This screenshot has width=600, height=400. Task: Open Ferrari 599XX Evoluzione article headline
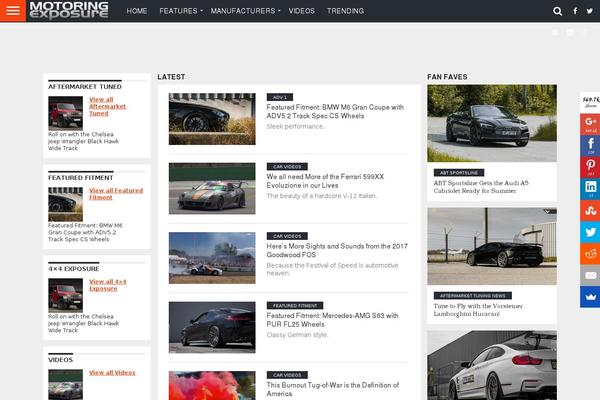[x=325, y=181]
